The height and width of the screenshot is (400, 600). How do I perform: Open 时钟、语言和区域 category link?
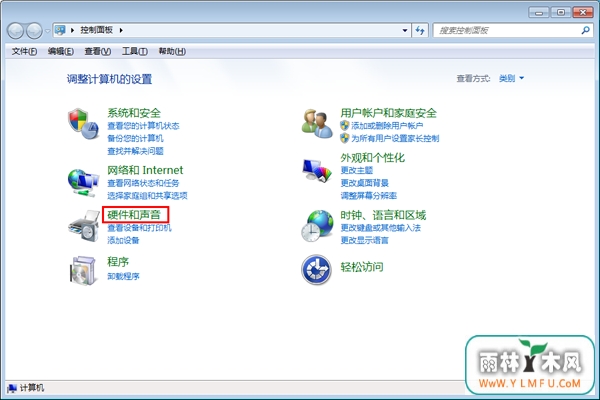click(x=383, y=215)
